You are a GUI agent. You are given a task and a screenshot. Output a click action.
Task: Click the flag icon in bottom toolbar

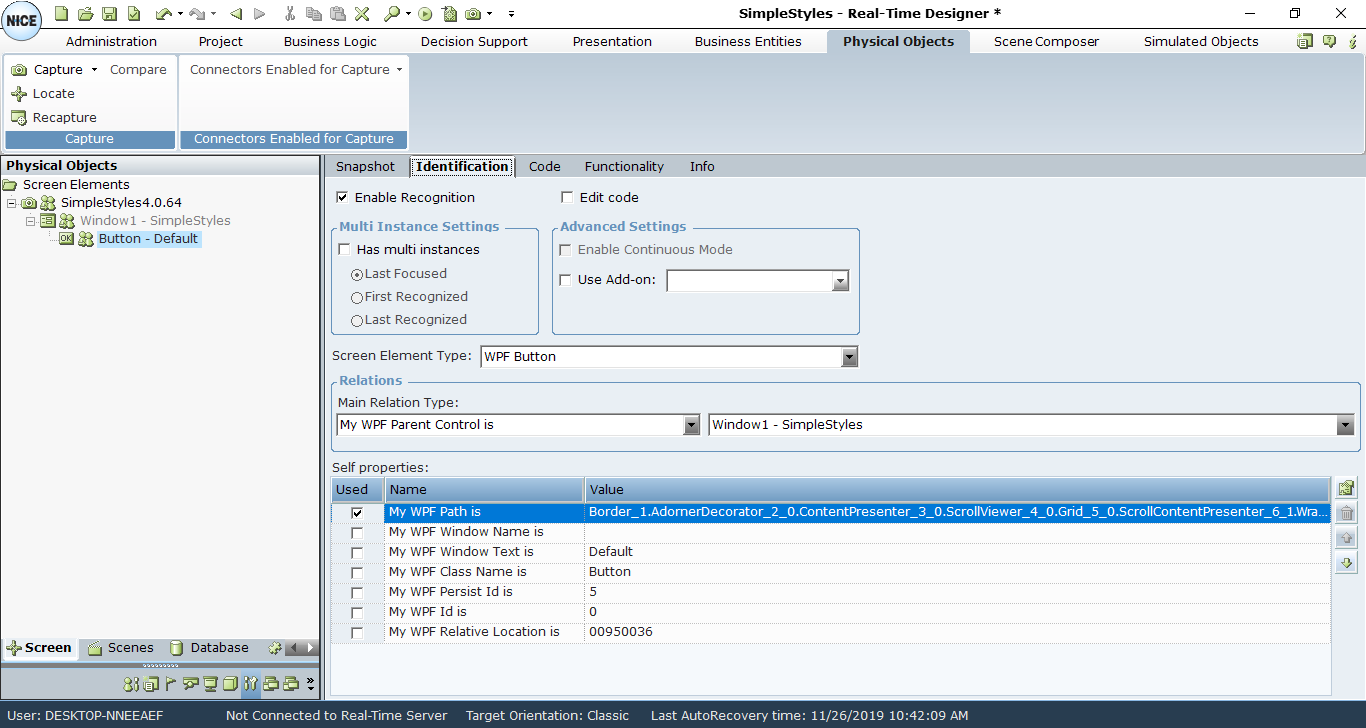coord(170,685)
